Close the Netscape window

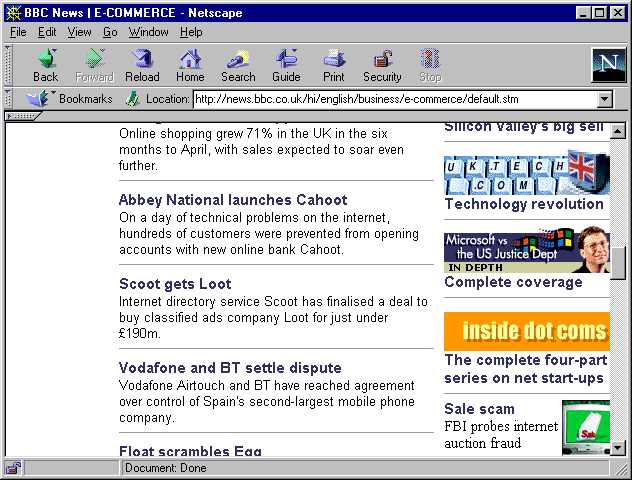(617, 13)
